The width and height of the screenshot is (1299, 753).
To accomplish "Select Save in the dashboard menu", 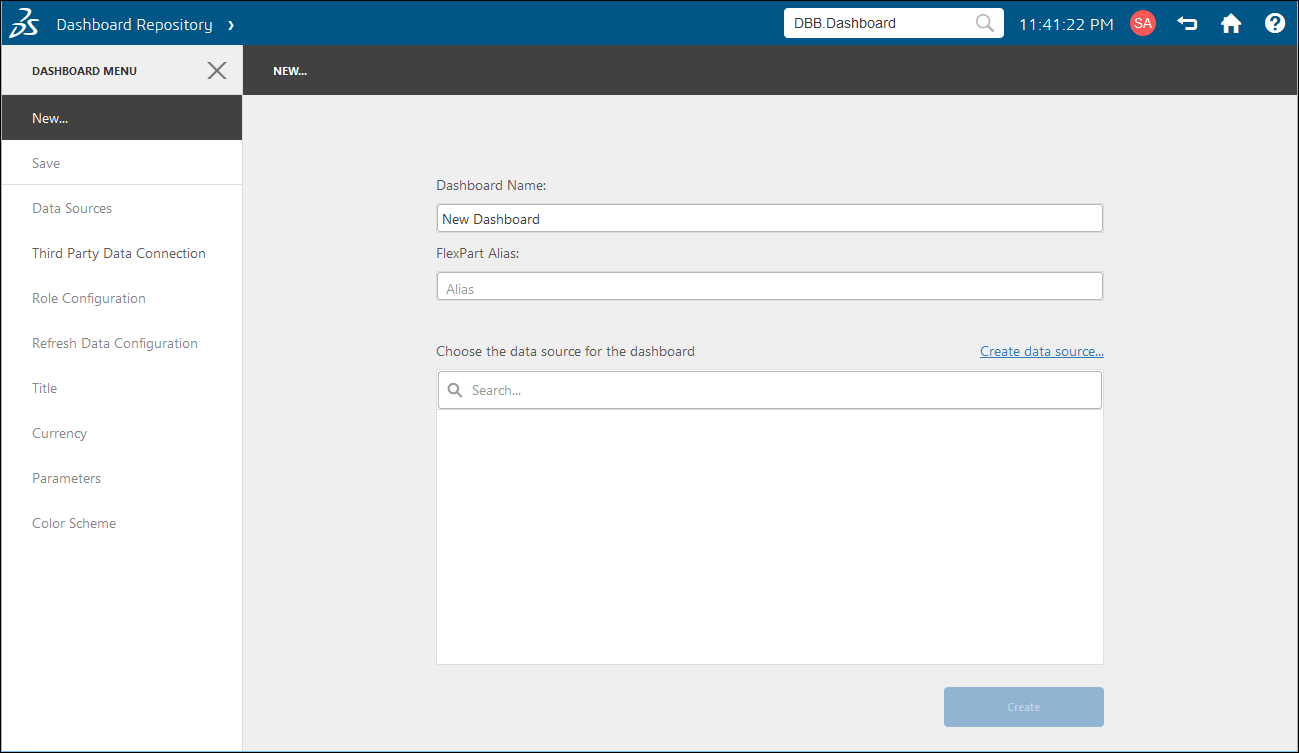I will (x=121, y=163).
